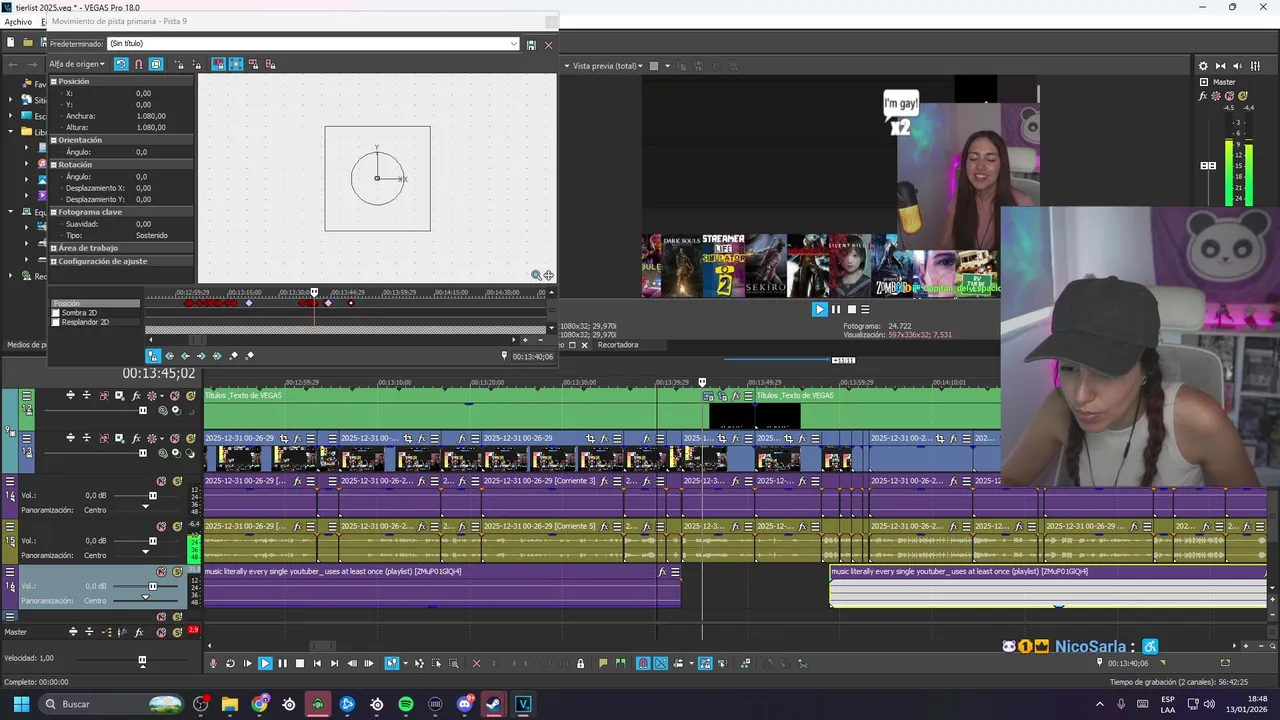Open preview window video FX settings gear
Image resolution: width=1280 pixels, height=720 pixels.
(1203, 66)
